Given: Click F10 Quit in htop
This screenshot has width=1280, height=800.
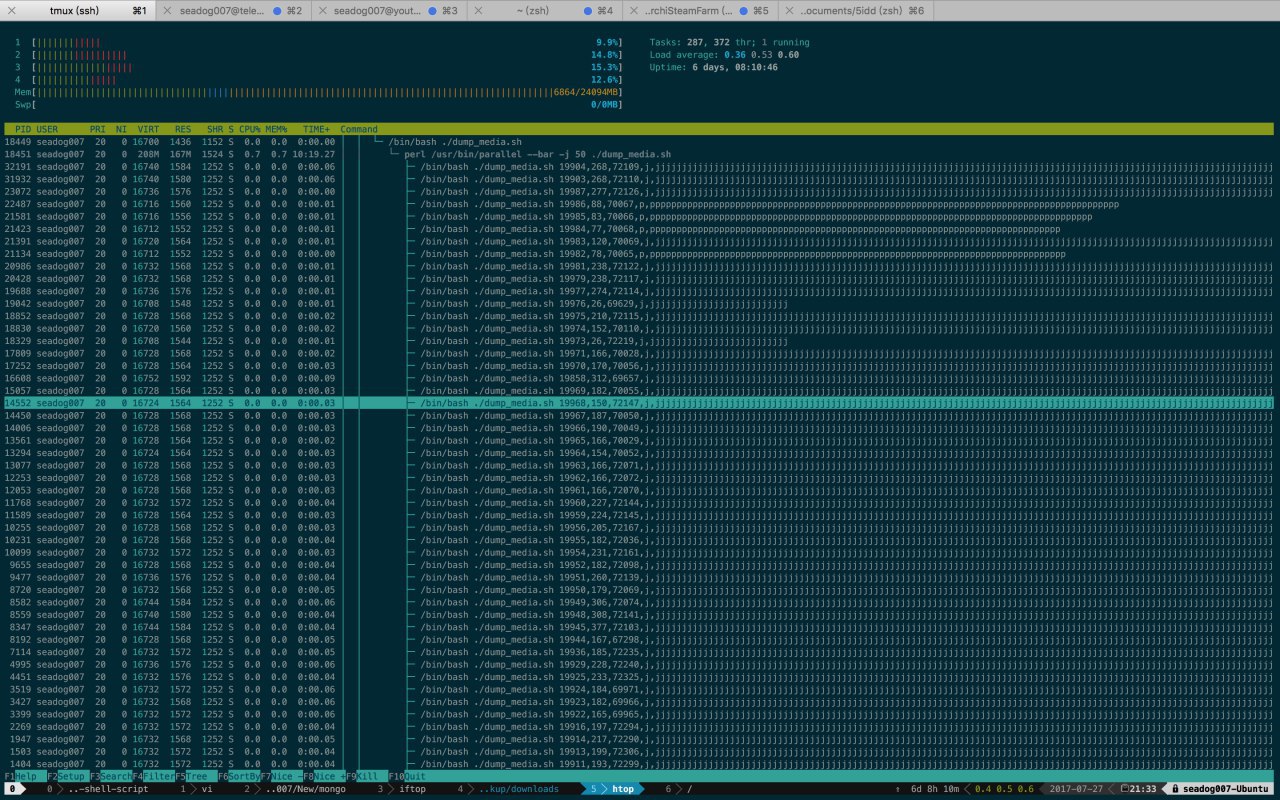Looking at the screenshot, I should click(x=408, y=776).
